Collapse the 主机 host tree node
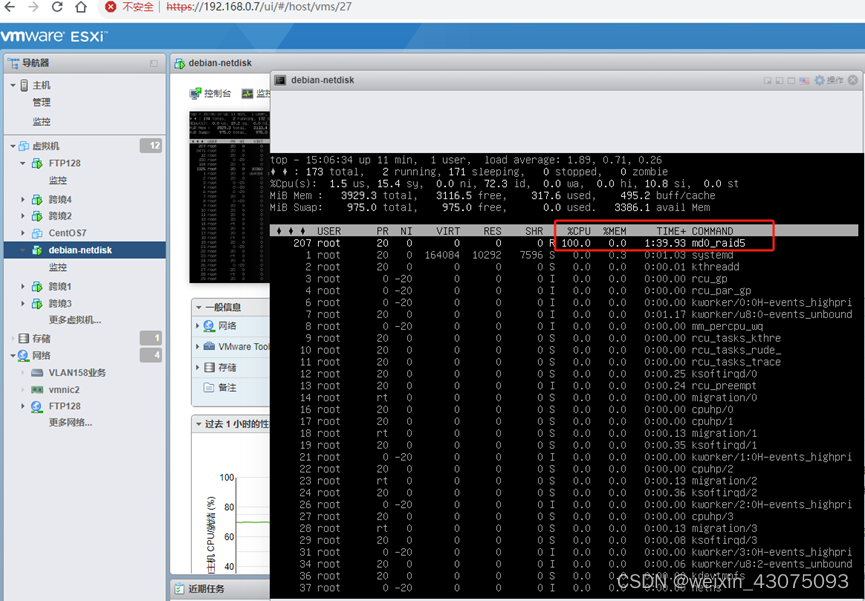Image resolution: width=865 pixels, height=601 pixels. (13, 85)
